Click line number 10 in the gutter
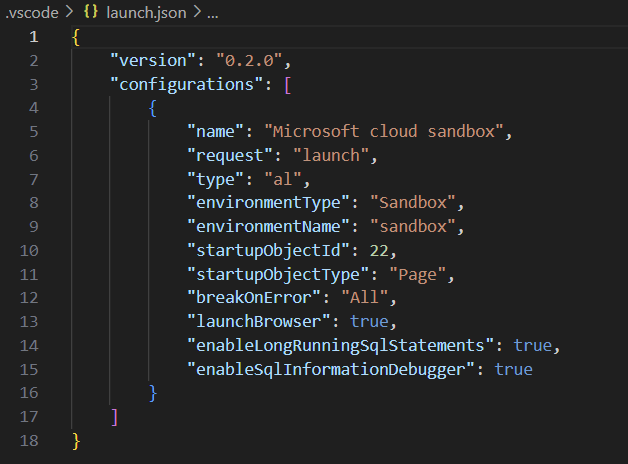628x464 pixels. tap(29, 251)
